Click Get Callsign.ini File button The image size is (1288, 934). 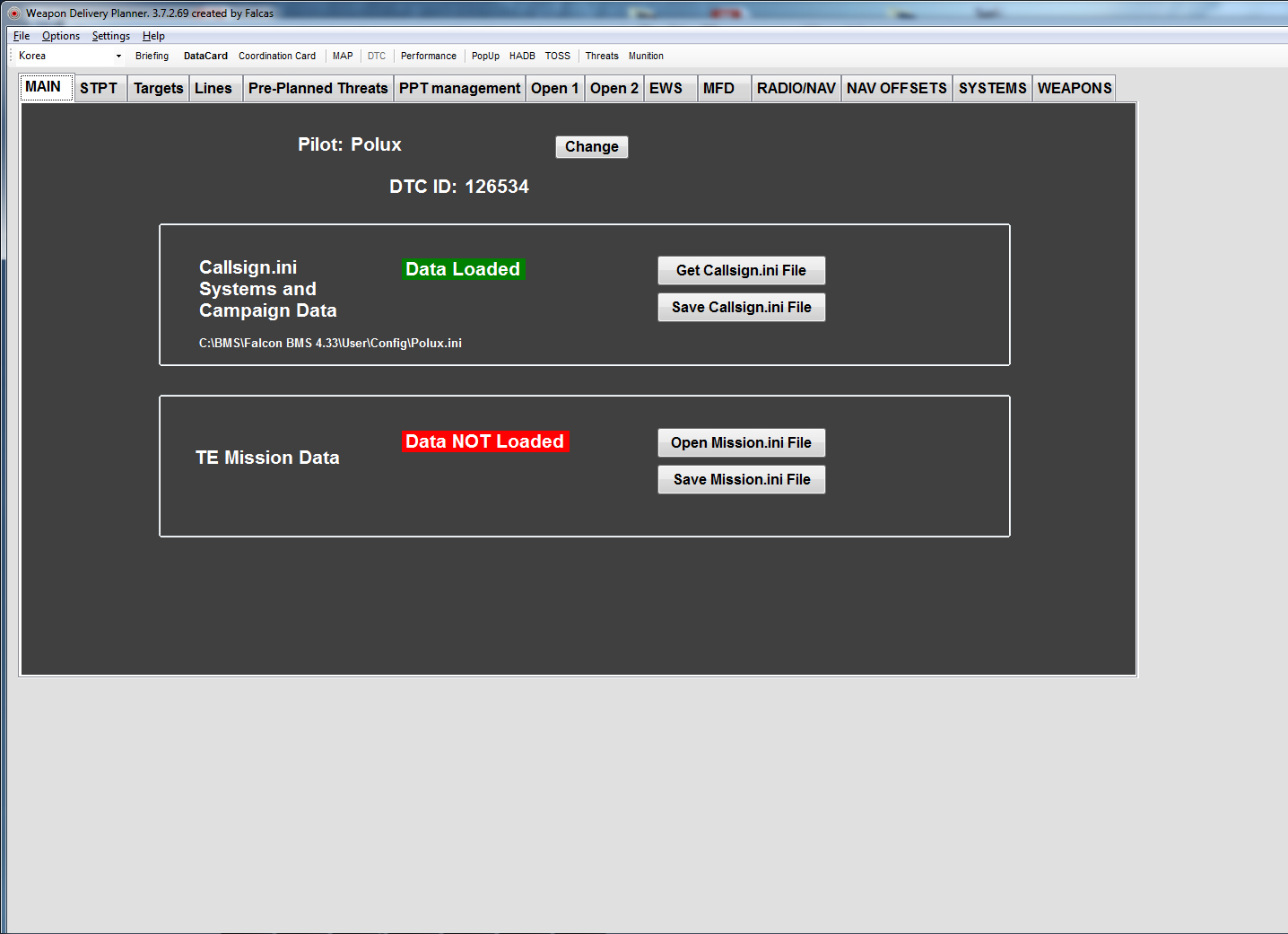(741, 270)
